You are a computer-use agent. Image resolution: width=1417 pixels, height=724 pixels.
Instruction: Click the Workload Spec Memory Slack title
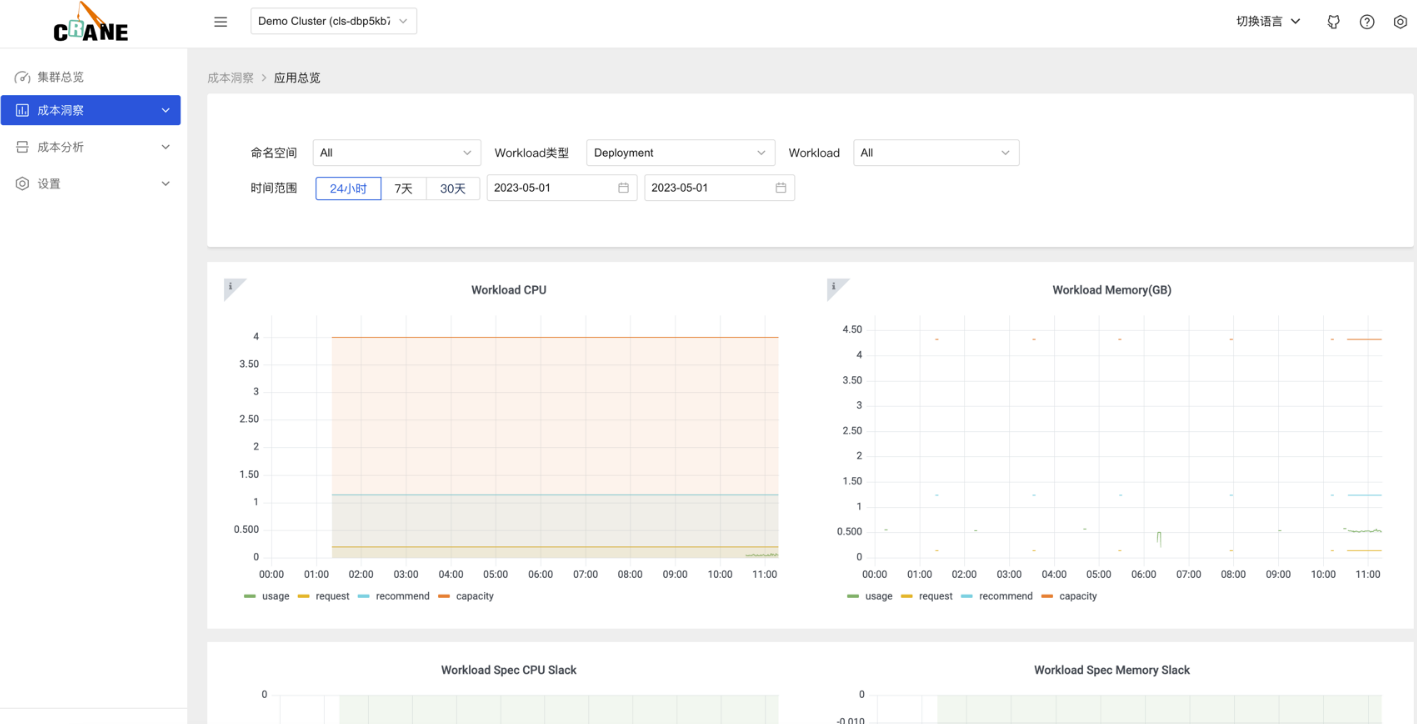tap(1112, 670)
